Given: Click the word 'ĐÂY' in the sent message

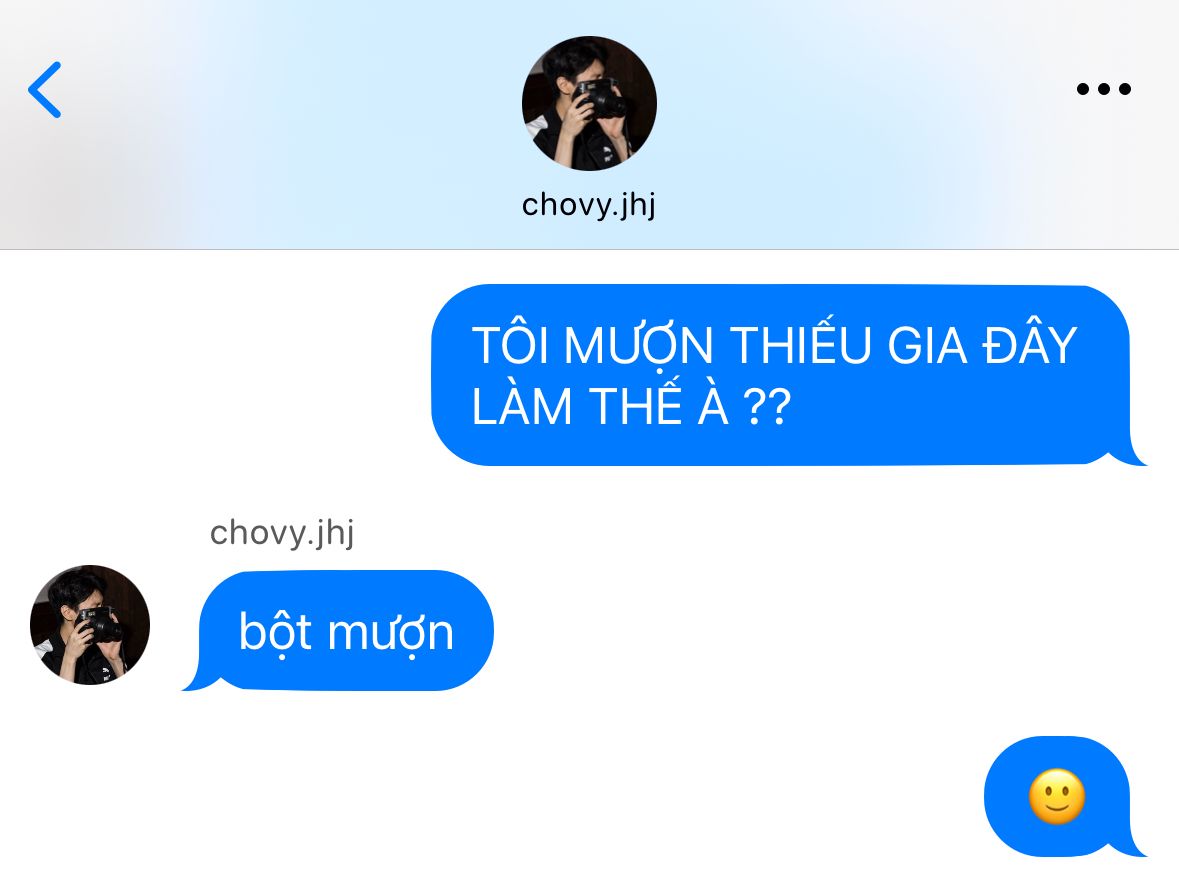Looking at the screenshot, I should (1031, 344).
